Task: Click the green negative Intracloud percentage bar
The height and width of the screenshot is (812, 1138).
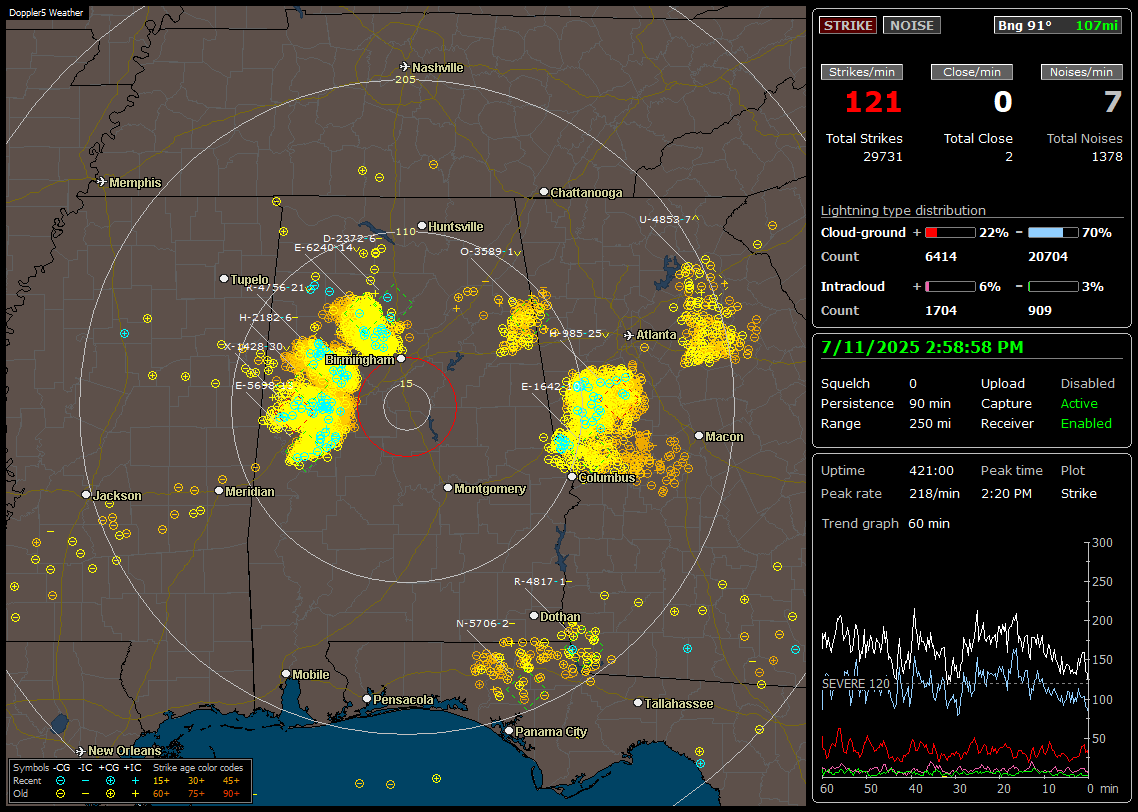Action: 1053,287
